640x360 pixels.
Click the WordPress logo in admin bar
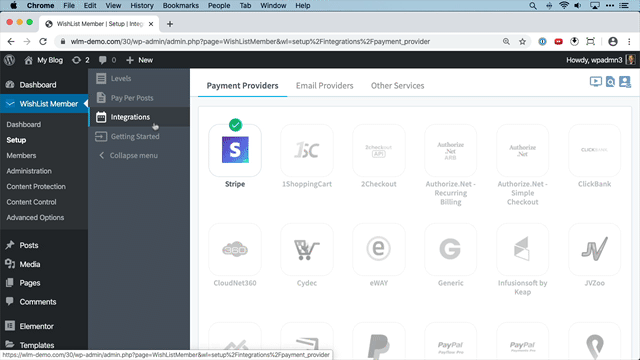[9, 60]
